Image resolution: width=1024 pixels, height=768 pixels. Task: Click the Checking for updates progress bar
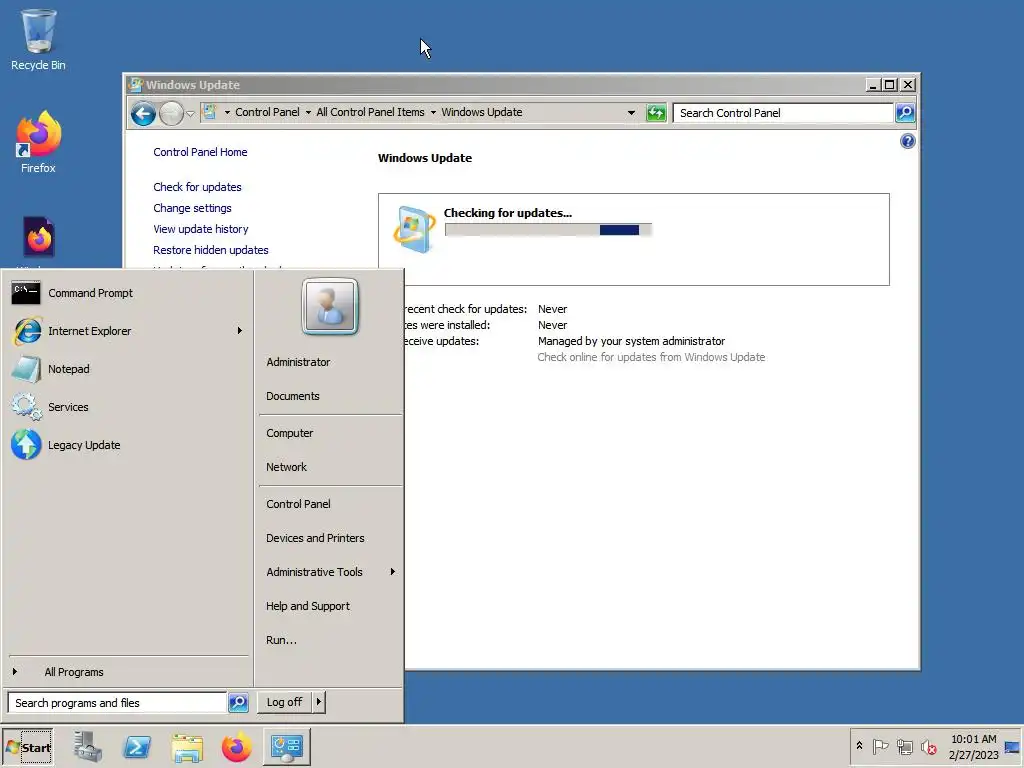[x=548, y=230]
